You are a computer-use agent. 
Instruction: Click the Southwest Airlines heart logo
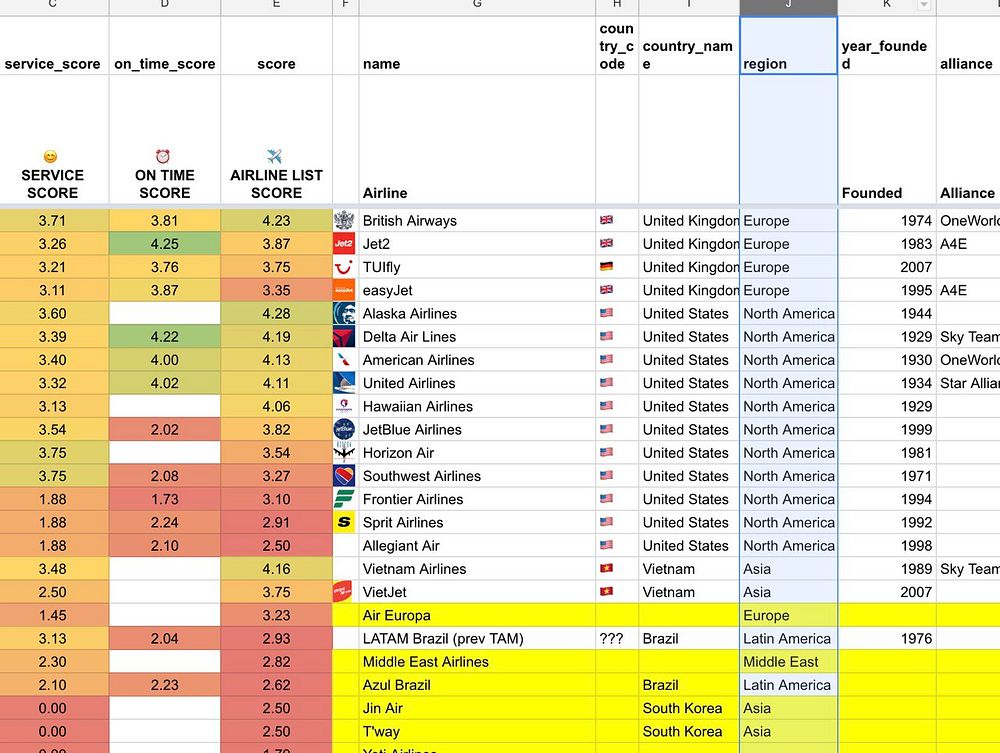[344, 476]
